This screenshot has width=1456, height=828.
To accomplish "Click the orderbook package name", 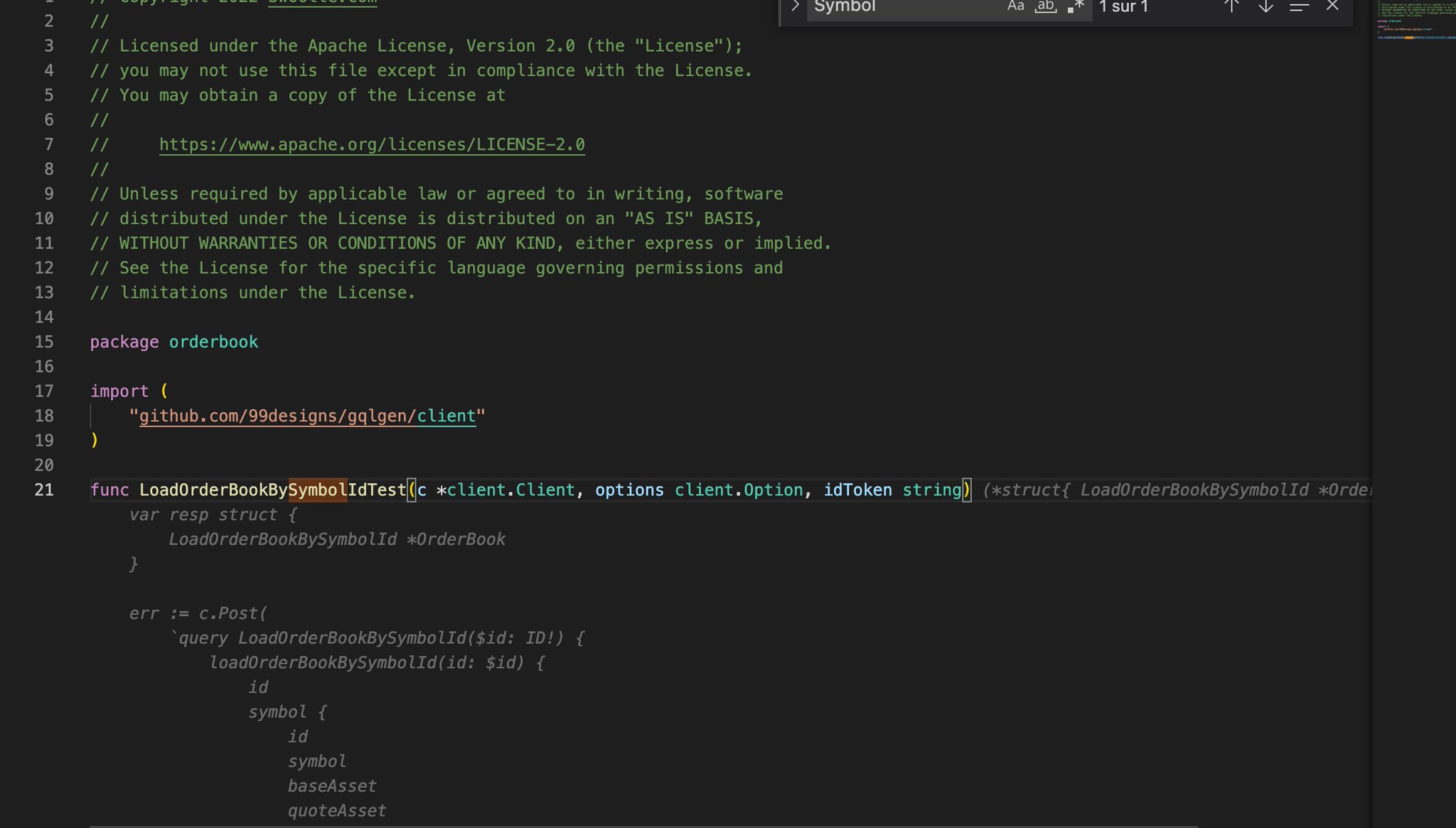I will [213, 343].
